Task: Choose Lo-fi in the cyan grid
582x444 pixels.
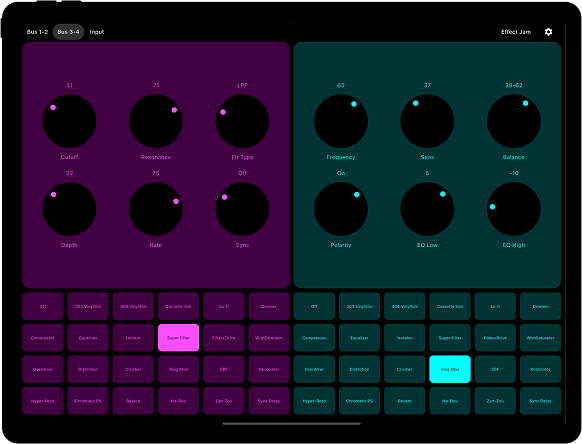Action: pyautogui.click(x=496, y=306)
